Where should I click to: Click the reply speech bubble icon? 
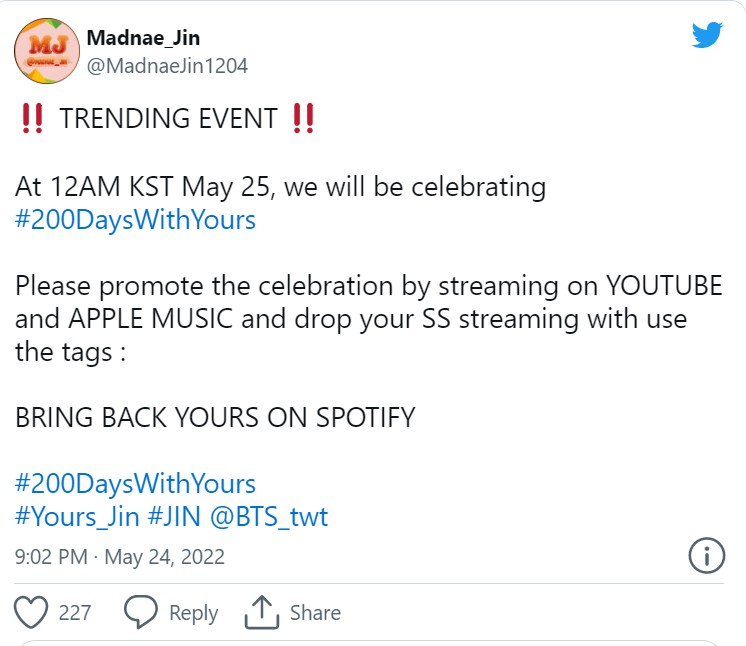point(140,612)
